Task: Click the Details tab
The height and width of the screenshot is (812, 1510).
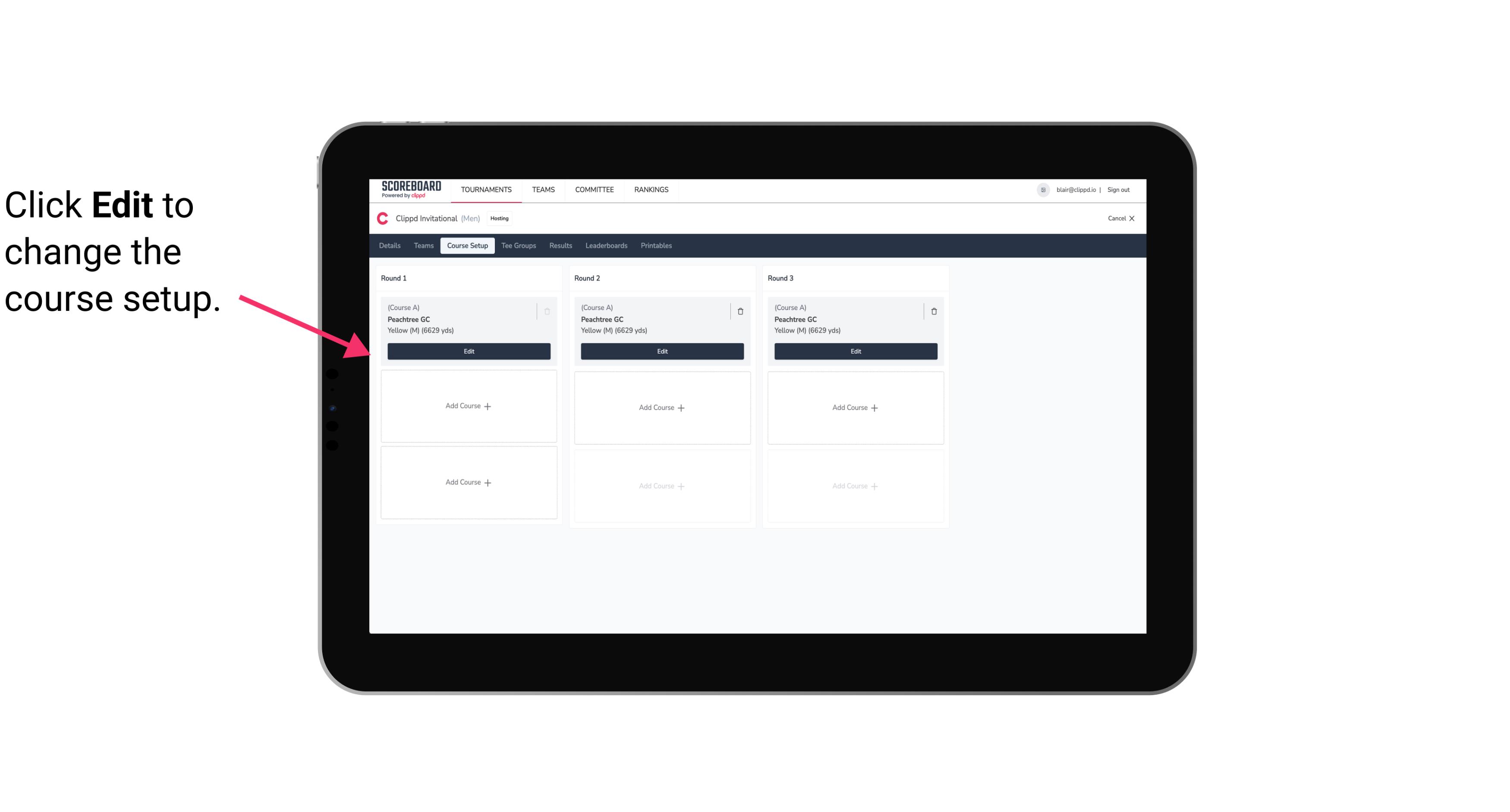Action: pos(391,246)
